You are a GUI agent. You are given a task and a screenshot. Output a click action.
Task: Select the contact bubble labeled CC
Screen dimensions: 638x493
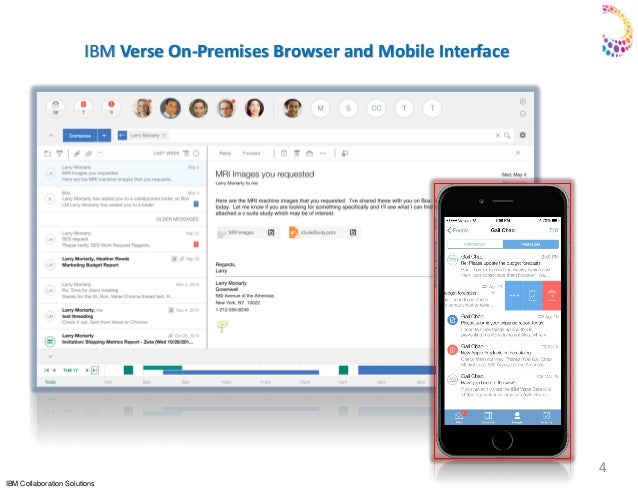click(376, 108)
